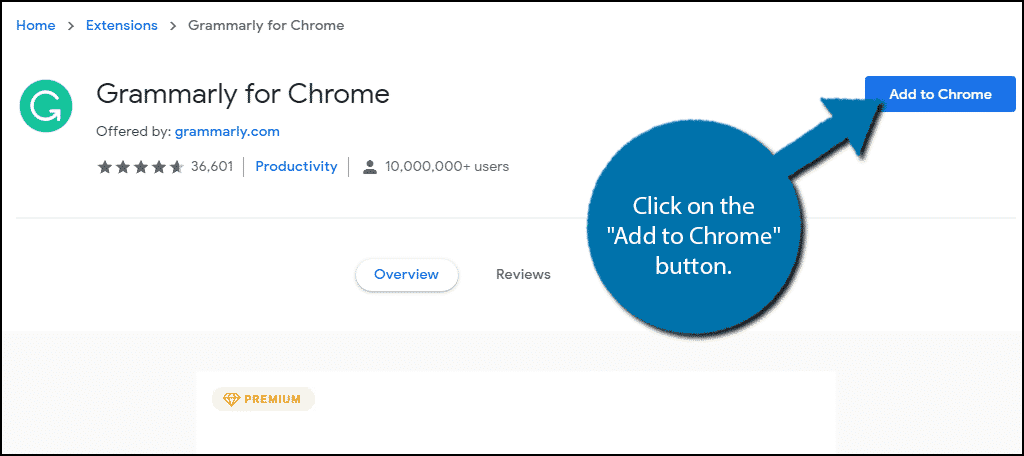Click the Grammarly for Chrome title heading
This screenshot has width=1024, height=456.
pyautogui.click(x=243, y=95)
